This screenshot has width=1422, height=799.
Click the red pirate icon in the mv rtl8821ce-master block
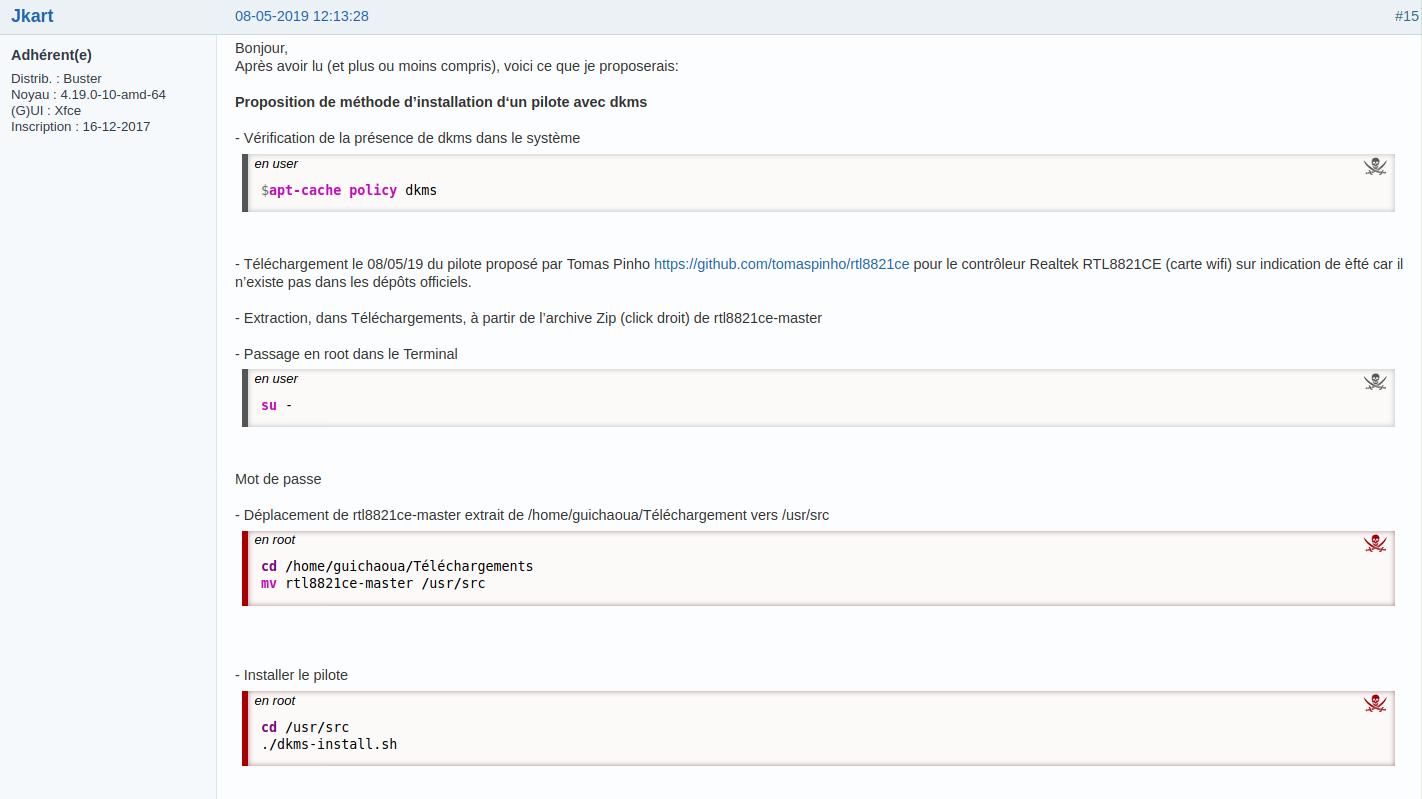pyautogui.click(x=1375, y=543)
